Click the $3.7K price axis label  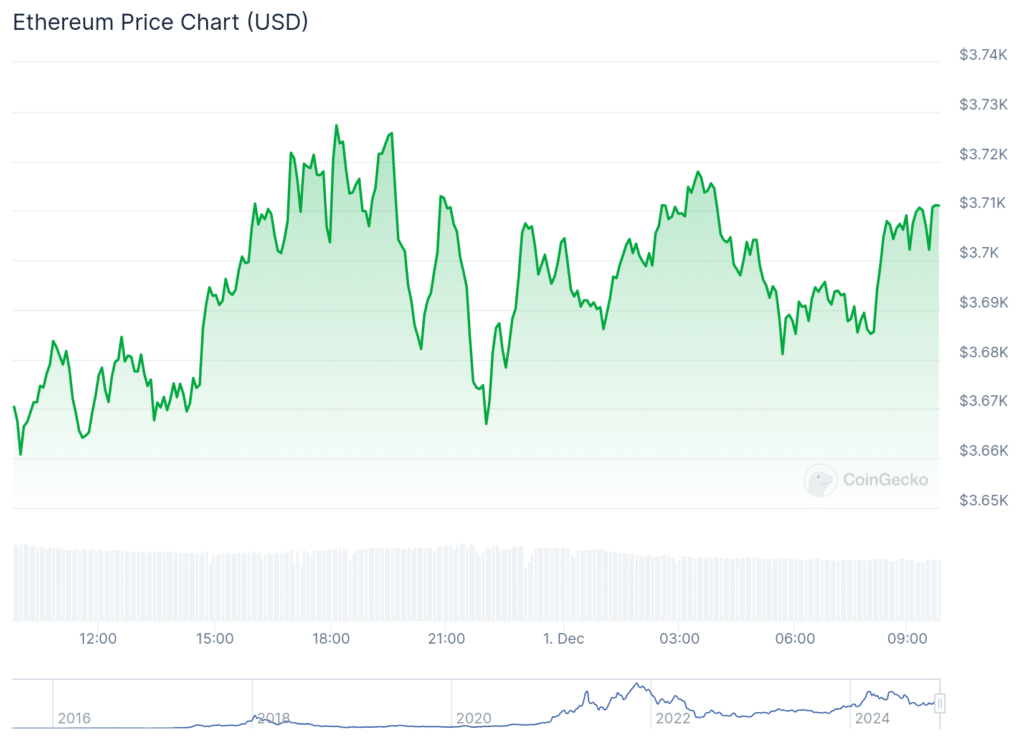tap(979, 253)
